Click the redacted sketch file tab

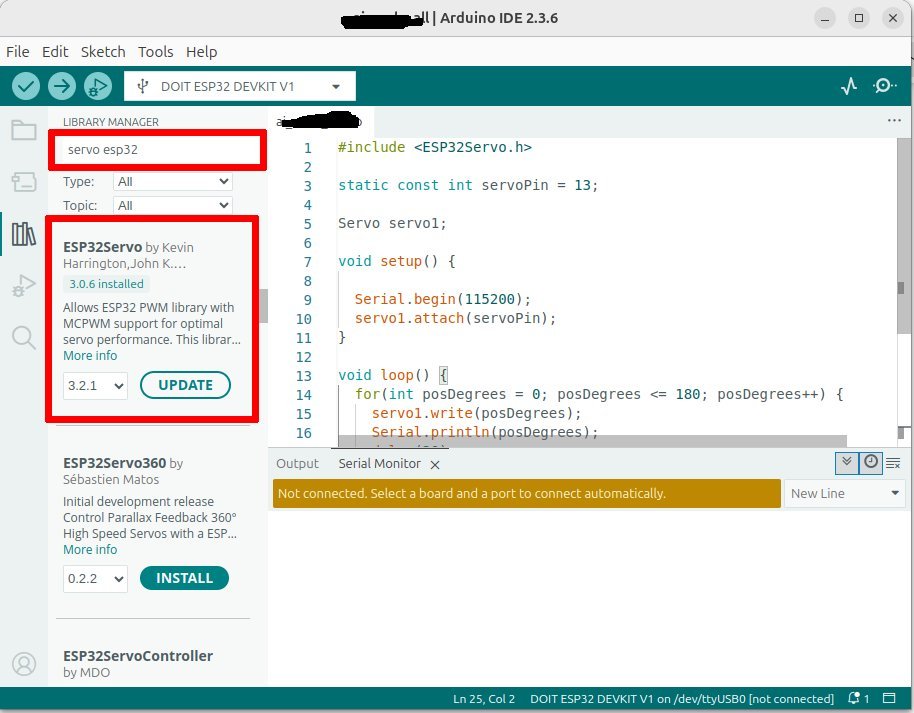point(322,121)
